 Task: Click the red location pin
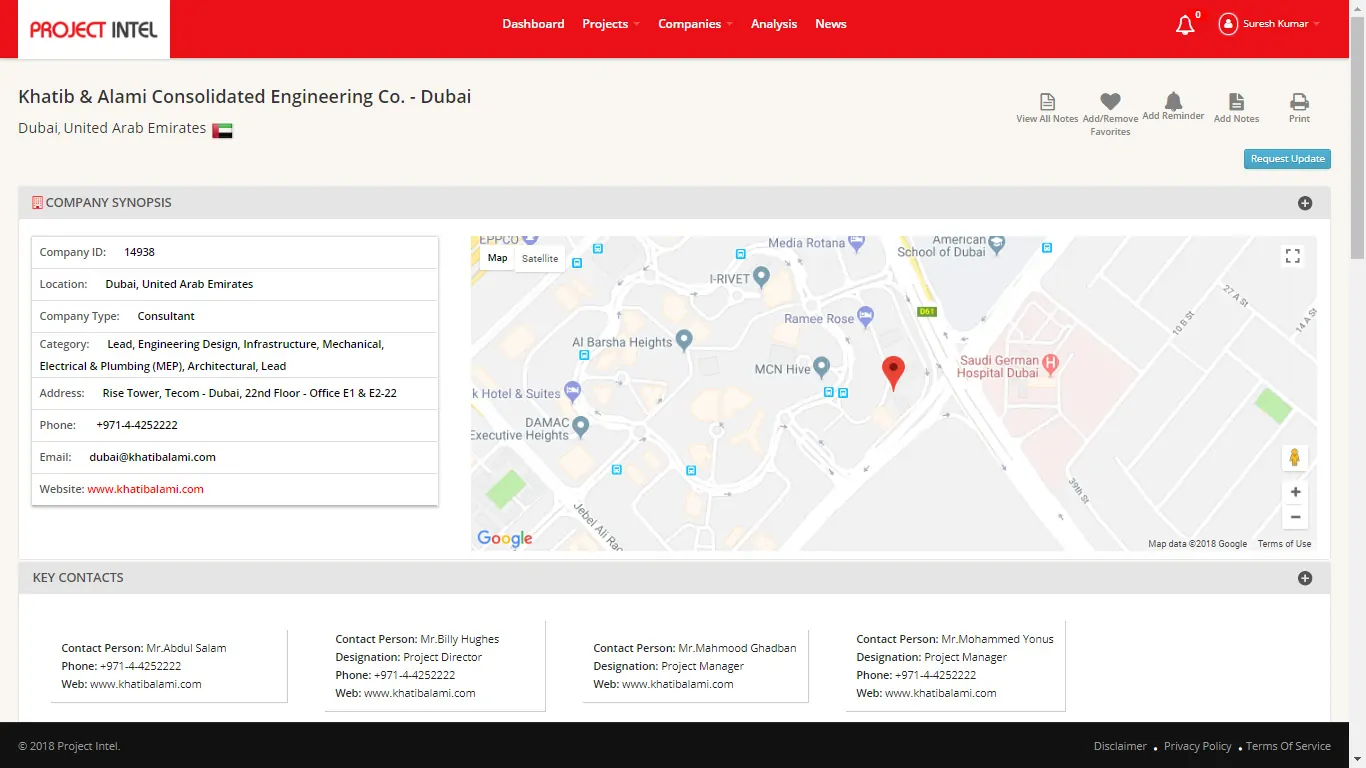click(x=893, y=372)
